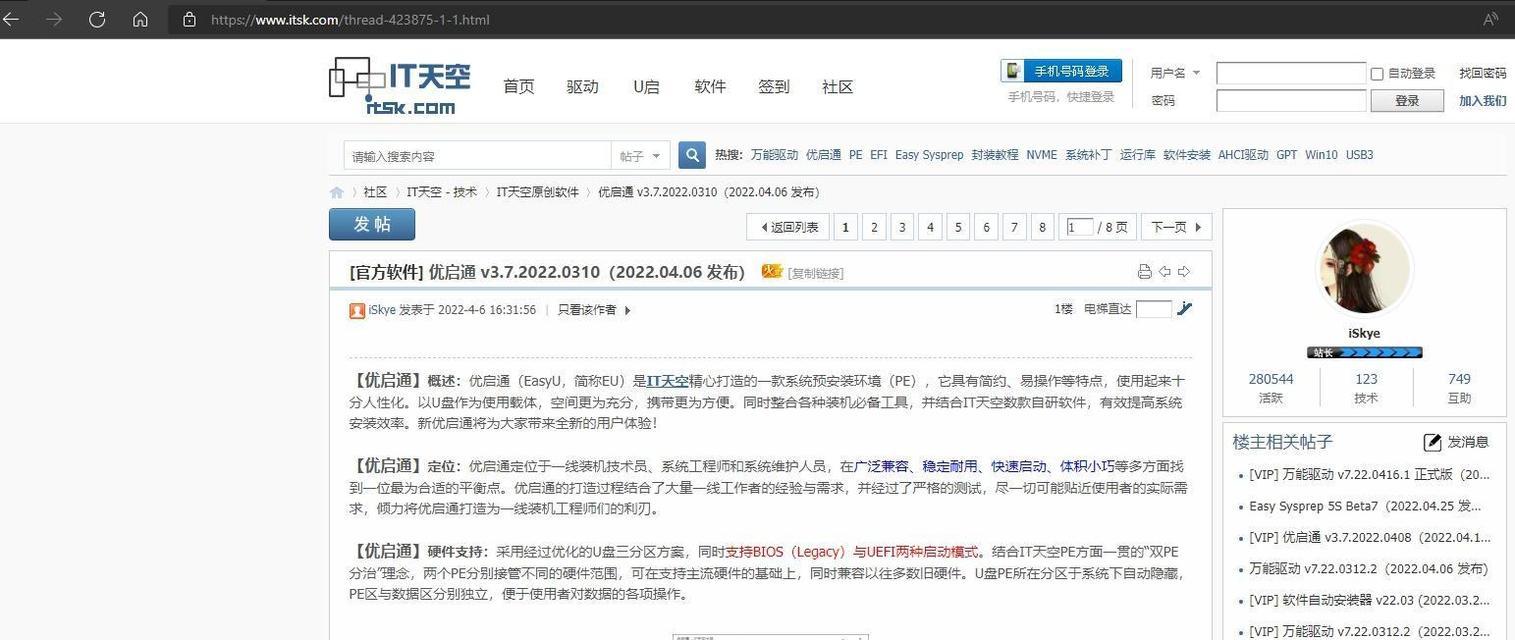Screen dimensions: 1515x640
Task: Click the thread badge icon beside title
Action: [x=771, y=271]
